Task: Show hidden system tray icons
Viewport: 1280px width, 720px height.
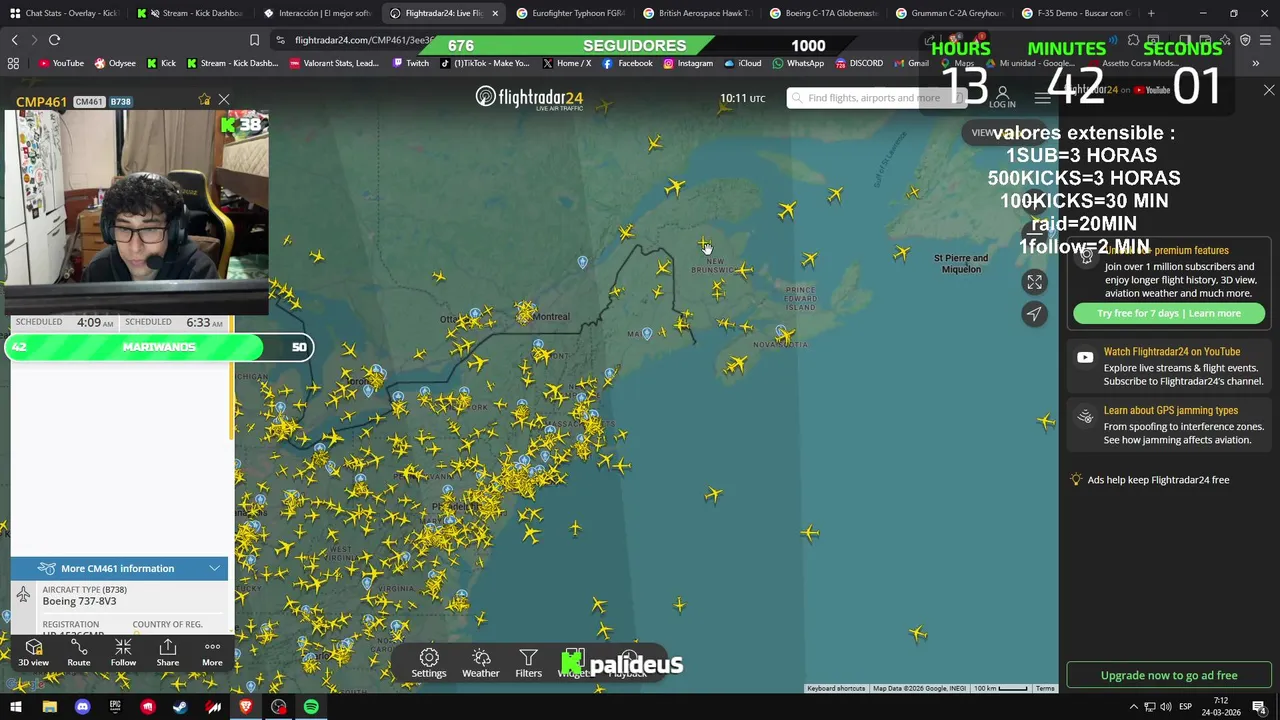Action: (x=1133, y=707)
